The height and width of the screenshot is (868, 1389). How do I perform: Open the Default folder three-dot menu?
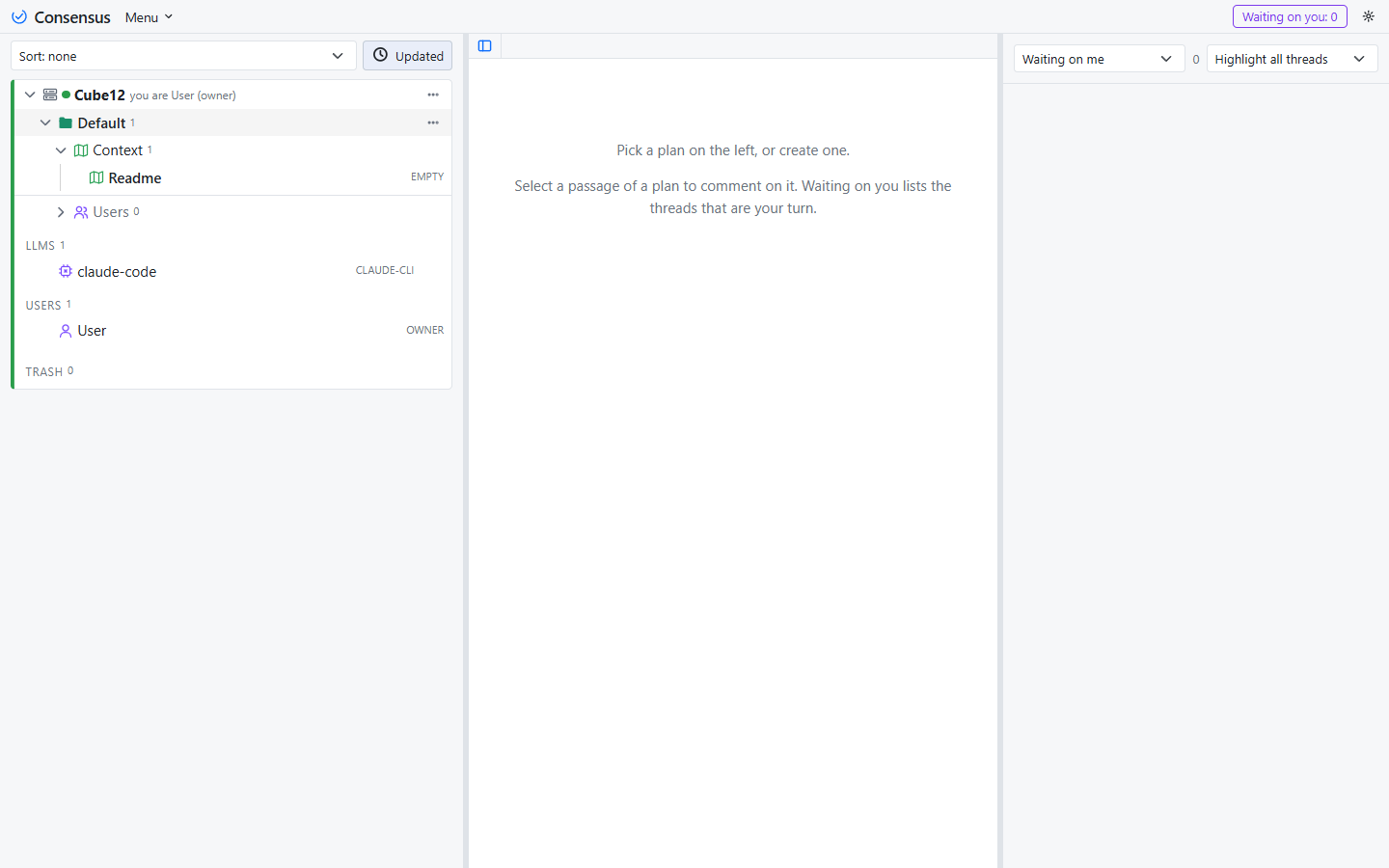433,122
